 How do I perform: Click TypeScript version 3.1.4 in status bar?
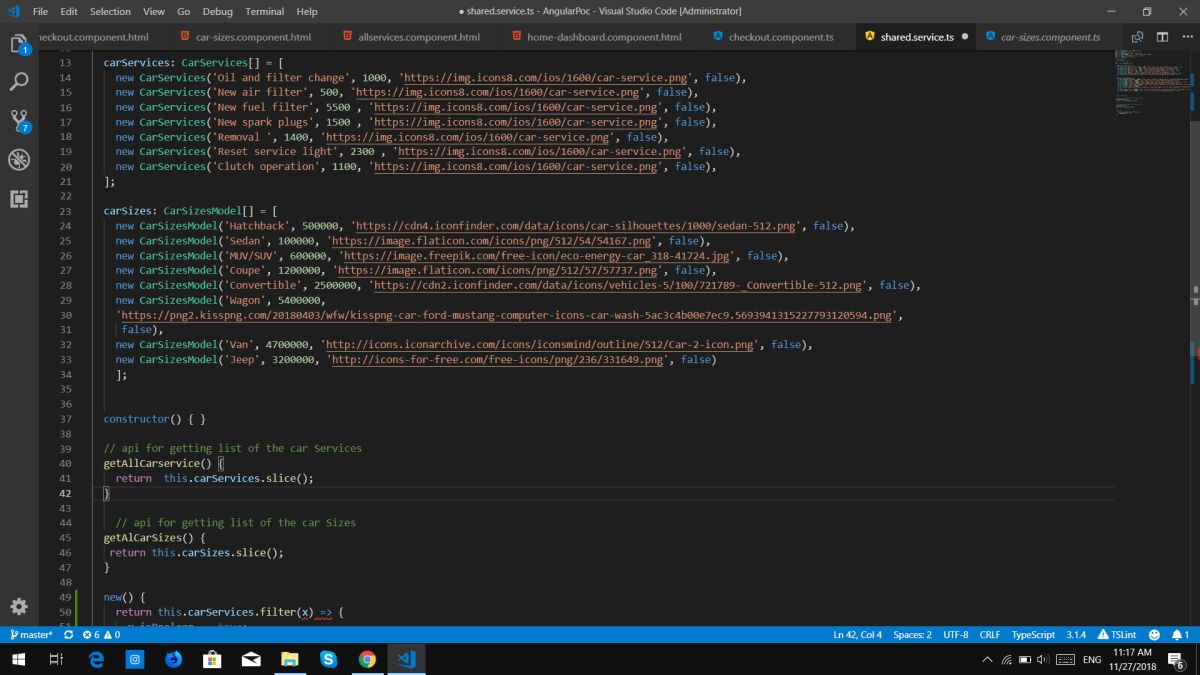point(1076,634)
